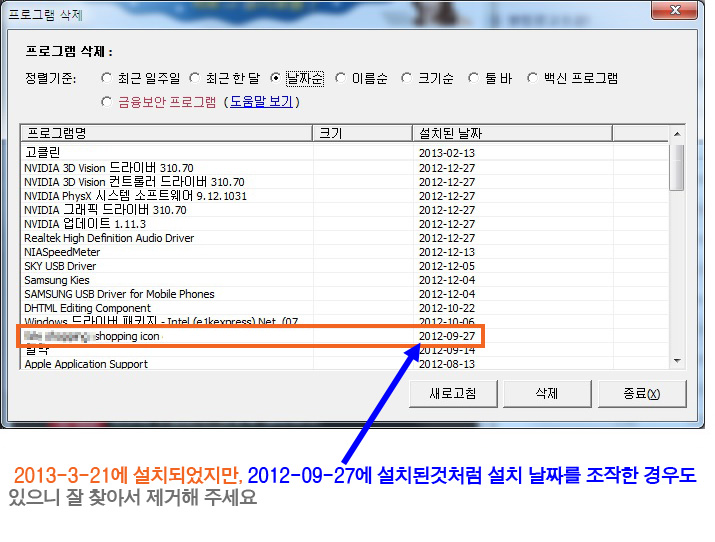Choose the 날짜순 sort radio button

coord(276,78)
